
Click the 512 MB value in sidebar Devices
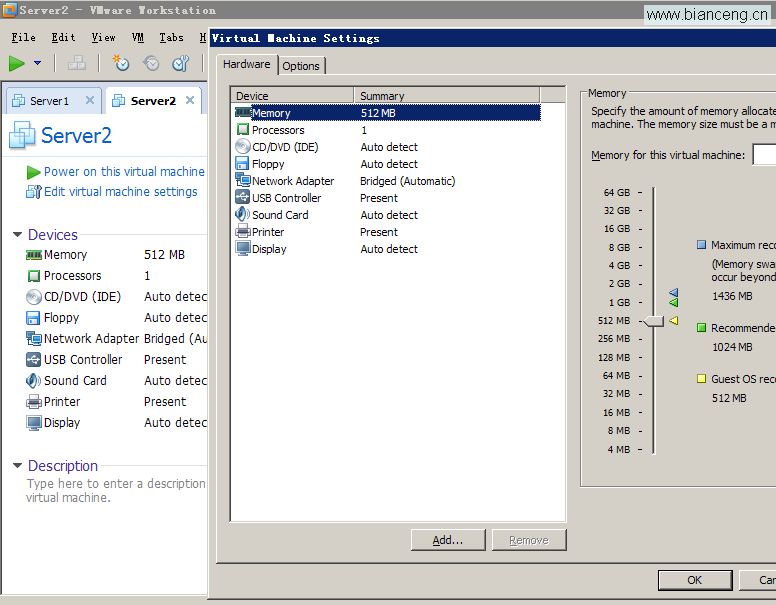(164, 255)
